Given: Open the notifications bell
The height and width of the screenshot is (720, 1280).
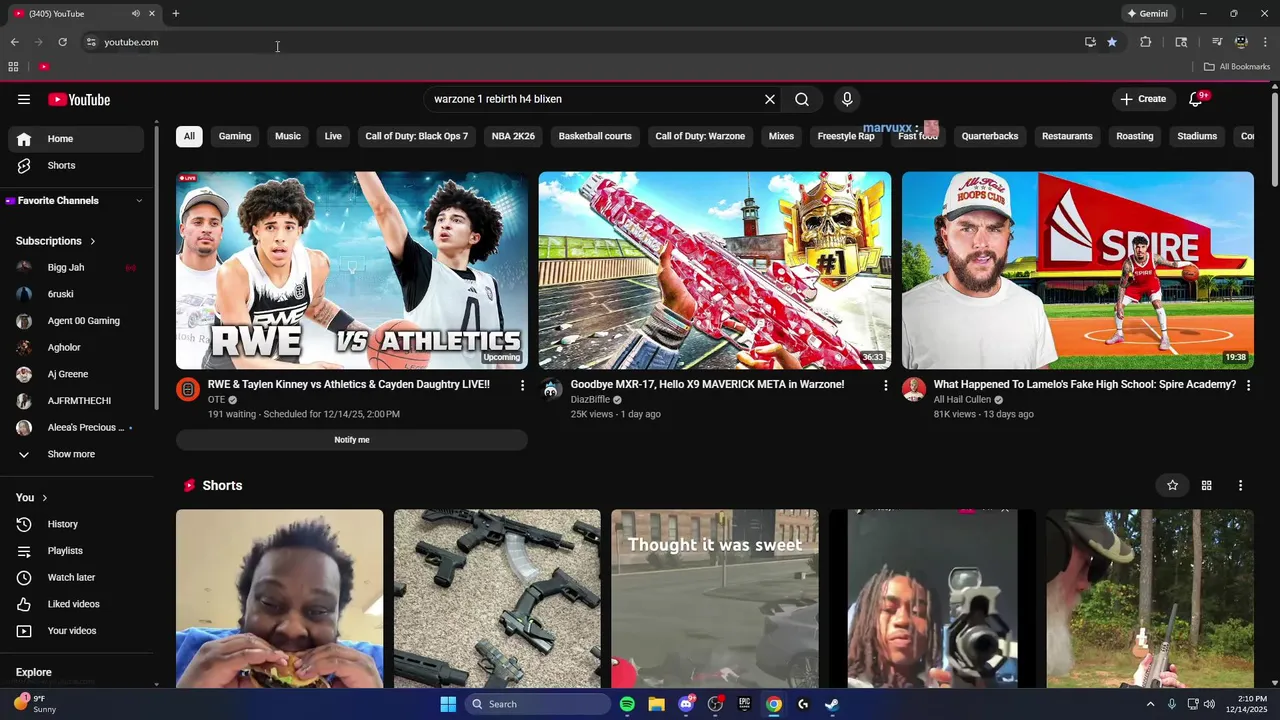Looking at the screenshot, I should [1196, 99].
